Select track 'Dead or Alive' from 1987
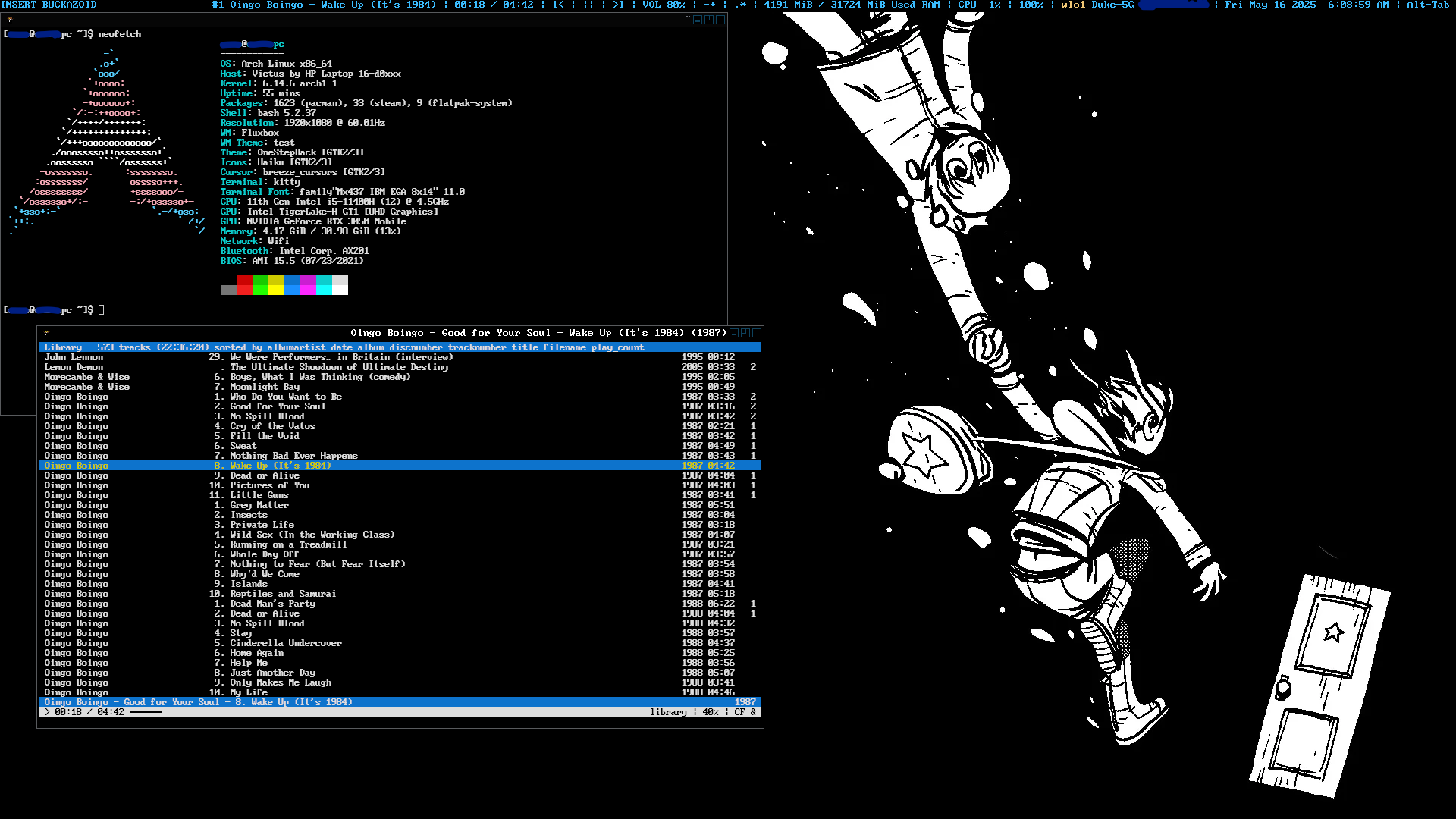This screenshot has width=1456, height=819. 265,475
